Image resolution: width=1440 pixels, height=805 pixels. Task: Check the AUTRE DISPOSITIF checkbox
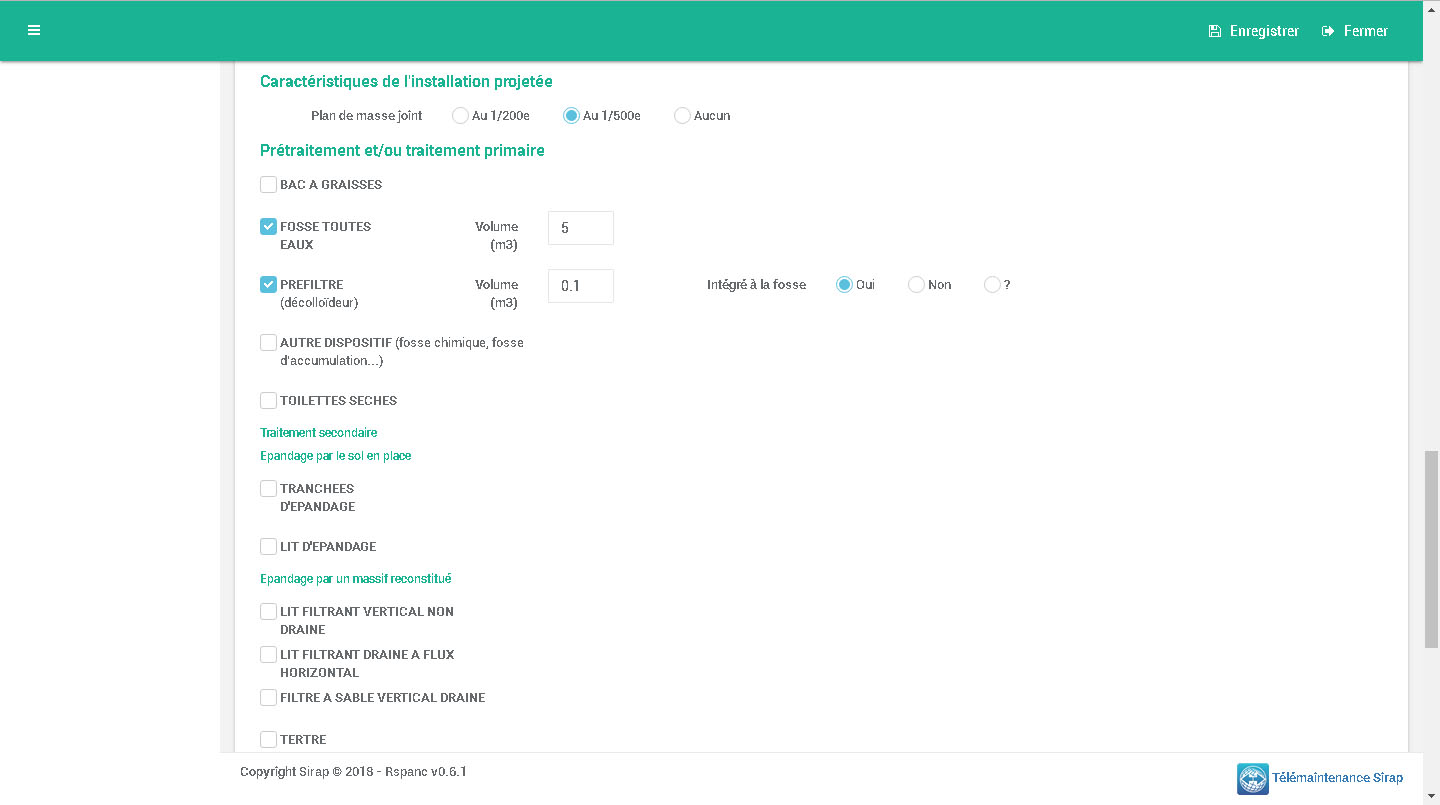pyautogui.click(x=268, y=343)
